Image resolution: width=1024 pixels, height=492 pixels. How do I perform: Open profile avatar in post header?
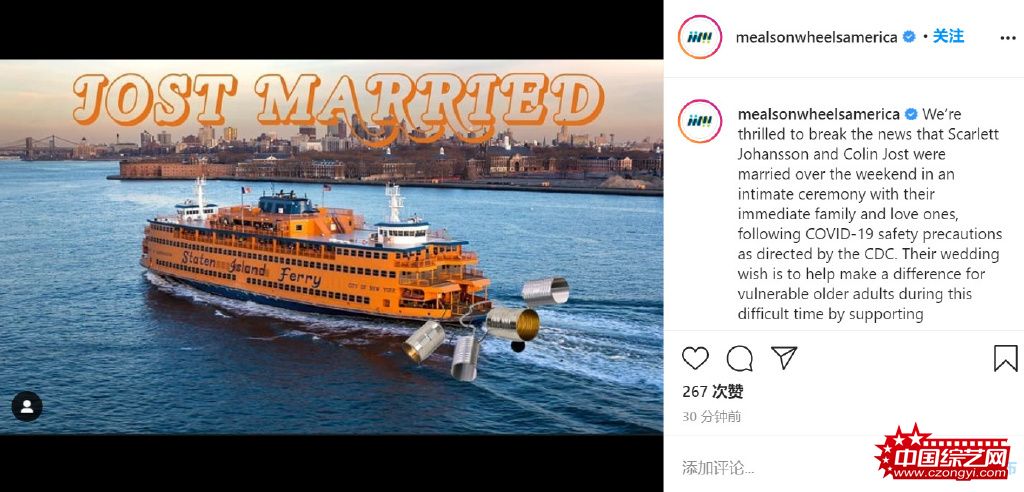[700, 37]
